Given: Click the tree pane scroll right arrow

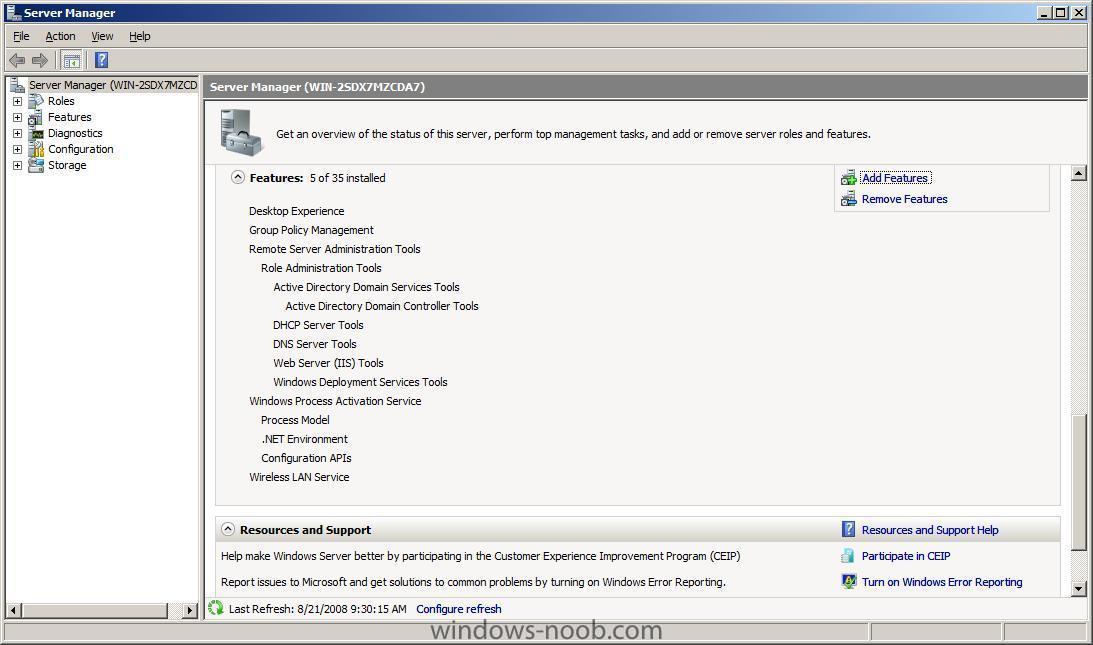Looking at the screenshot, I should coord(190,610).
